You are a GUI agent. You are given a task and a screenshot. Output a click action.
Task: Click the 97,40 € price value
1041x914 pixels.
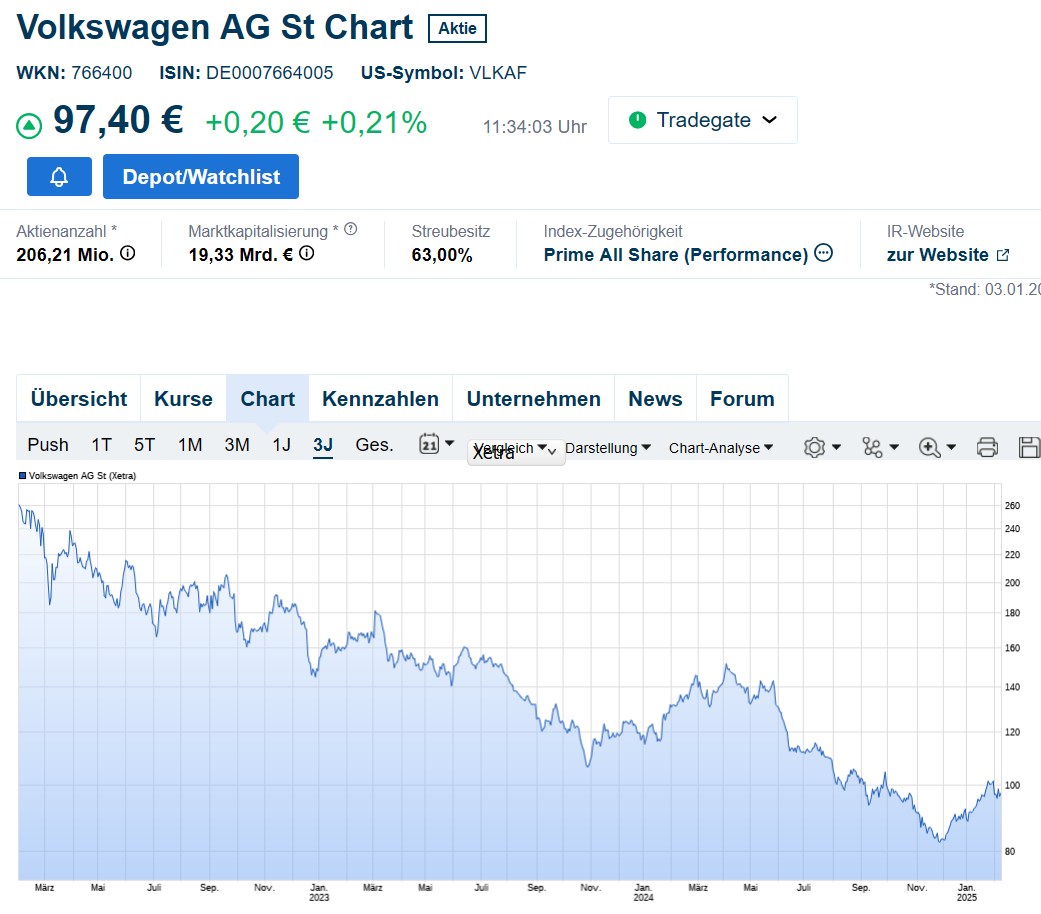pyautogui.click(x=118, y=120)
